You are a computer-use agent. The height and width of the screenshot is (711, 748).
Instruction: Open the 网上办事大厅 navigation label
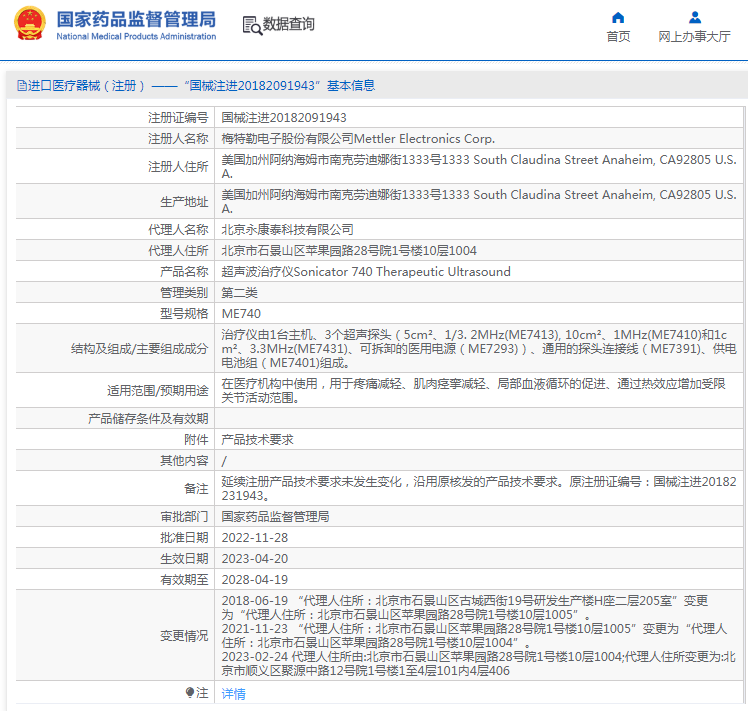694,37
